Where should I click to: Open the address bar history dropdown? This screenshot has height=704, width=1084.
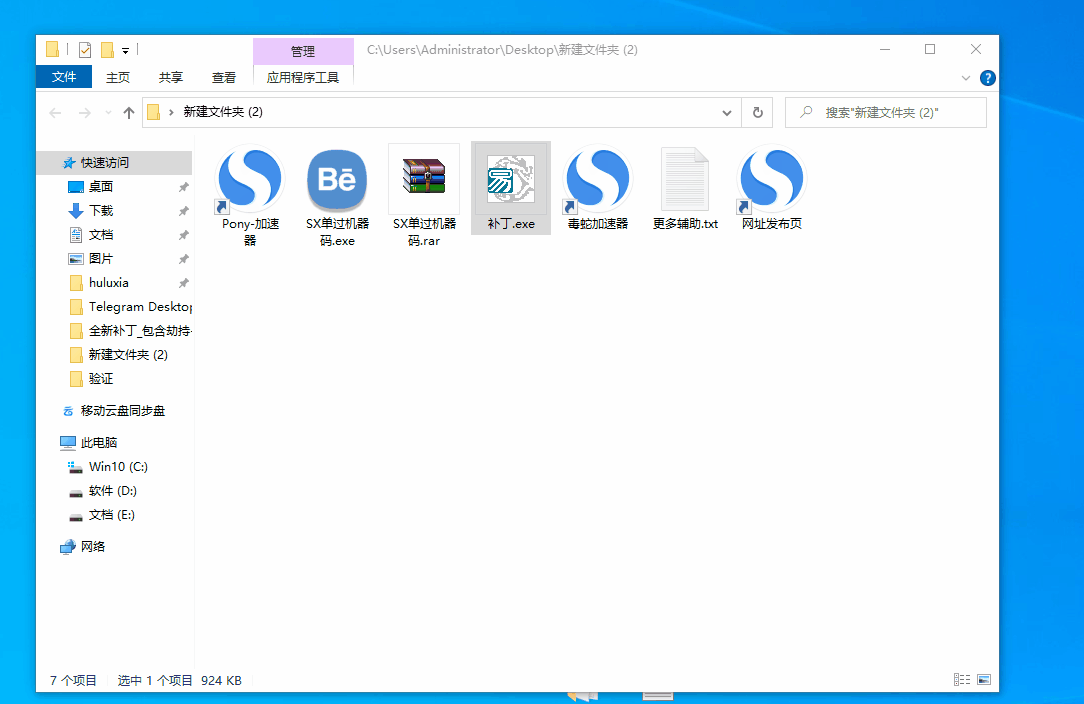727,112
